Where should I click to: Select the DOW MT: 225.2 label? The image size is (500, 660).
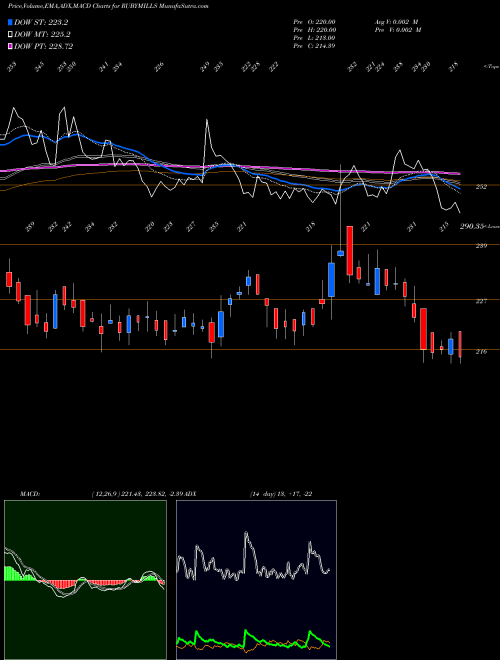click(42, 34)
